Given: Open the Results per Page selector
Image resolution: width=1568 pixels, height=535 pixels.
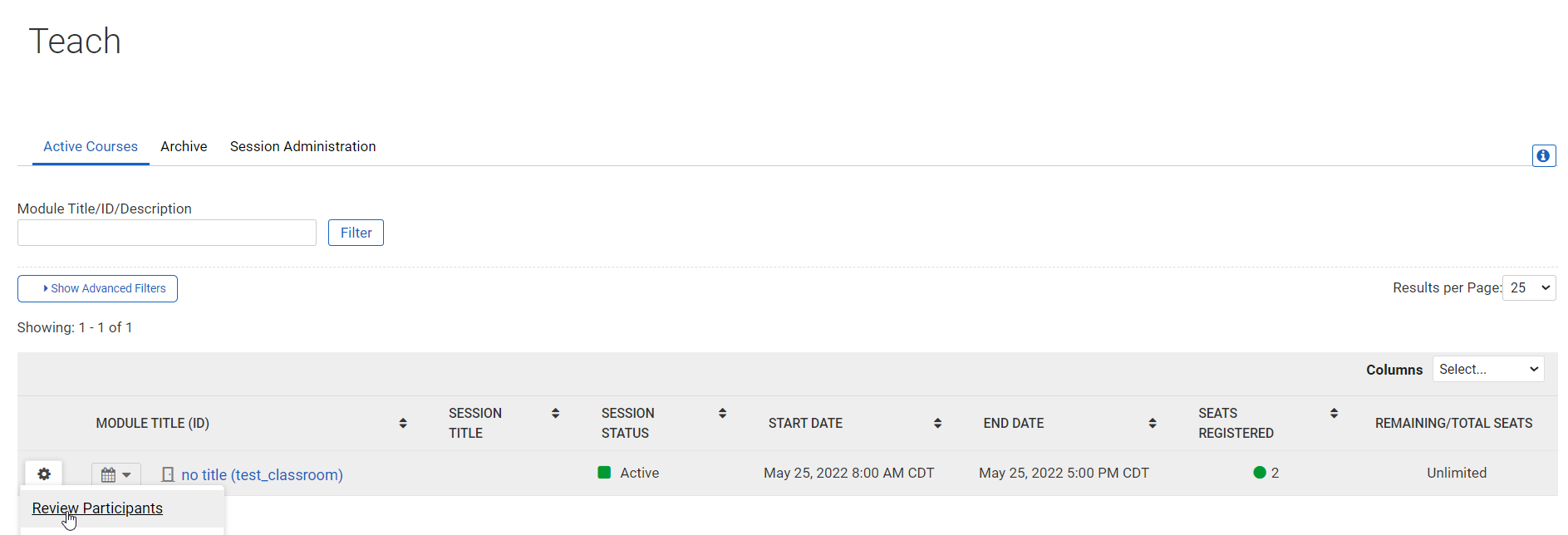Looking at the screenshot, I should coord(1529,287).
